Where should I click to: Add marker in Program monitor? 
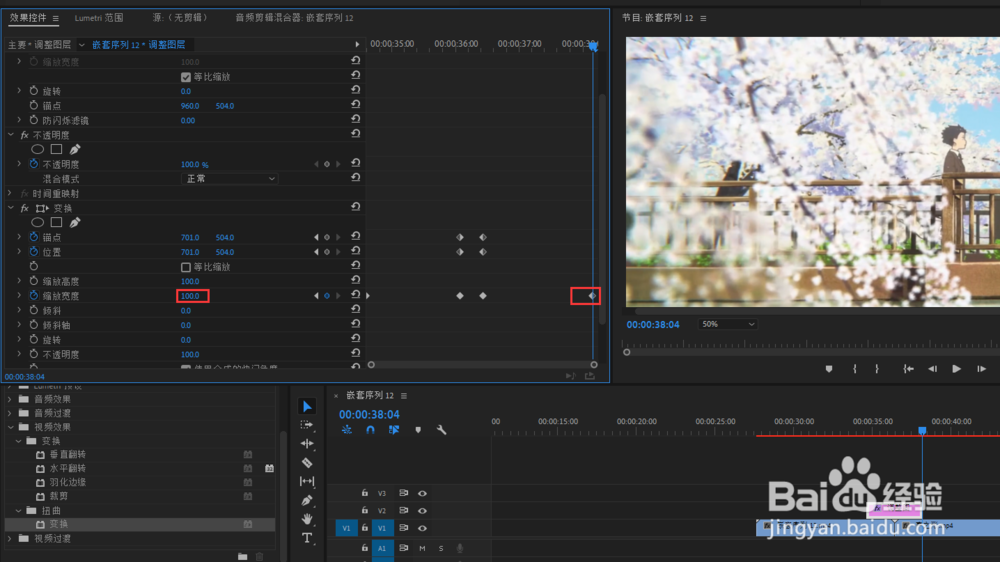coord(828,369)
